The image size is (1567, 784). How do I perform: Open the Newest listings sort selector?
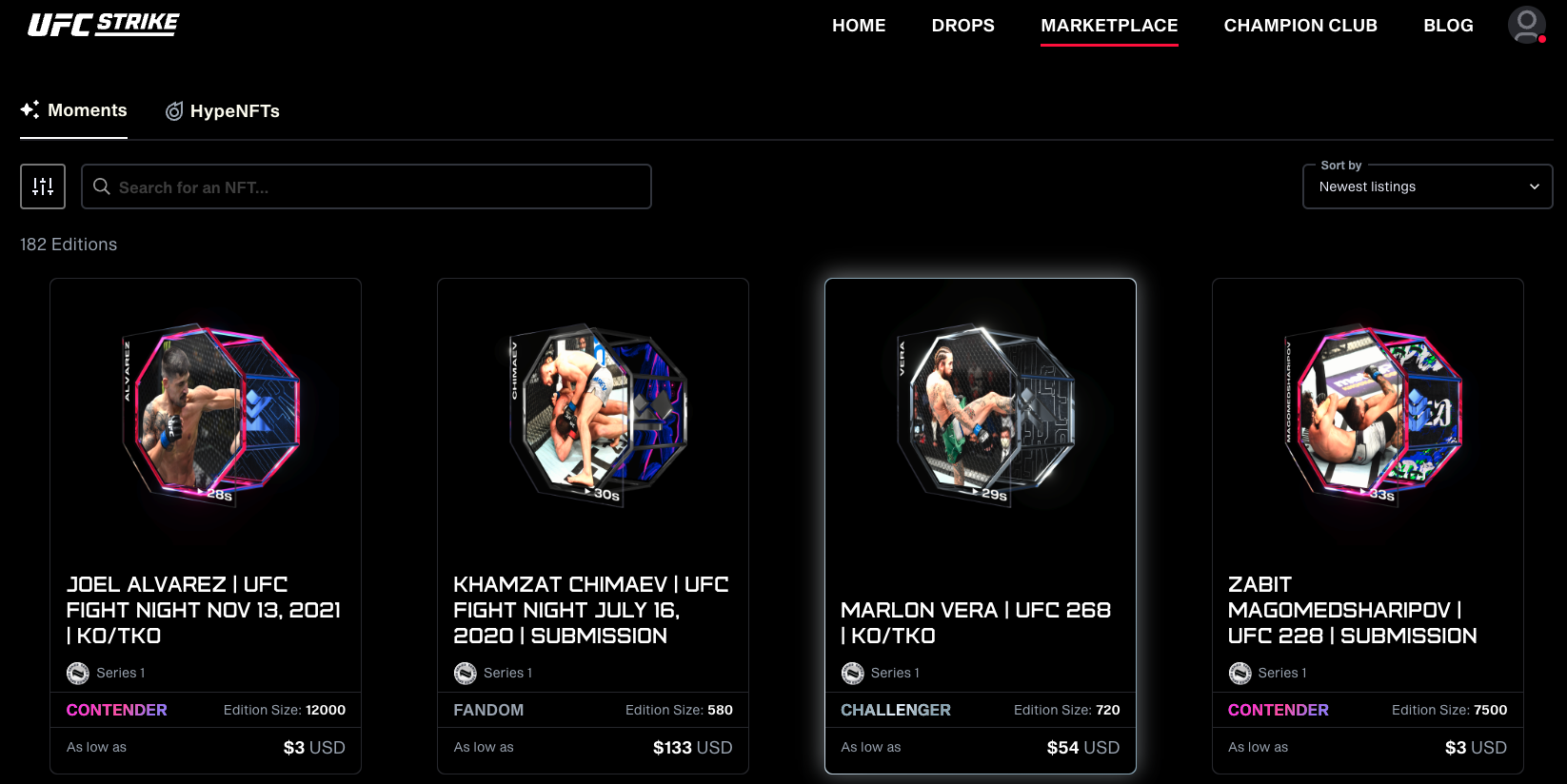1427,186
